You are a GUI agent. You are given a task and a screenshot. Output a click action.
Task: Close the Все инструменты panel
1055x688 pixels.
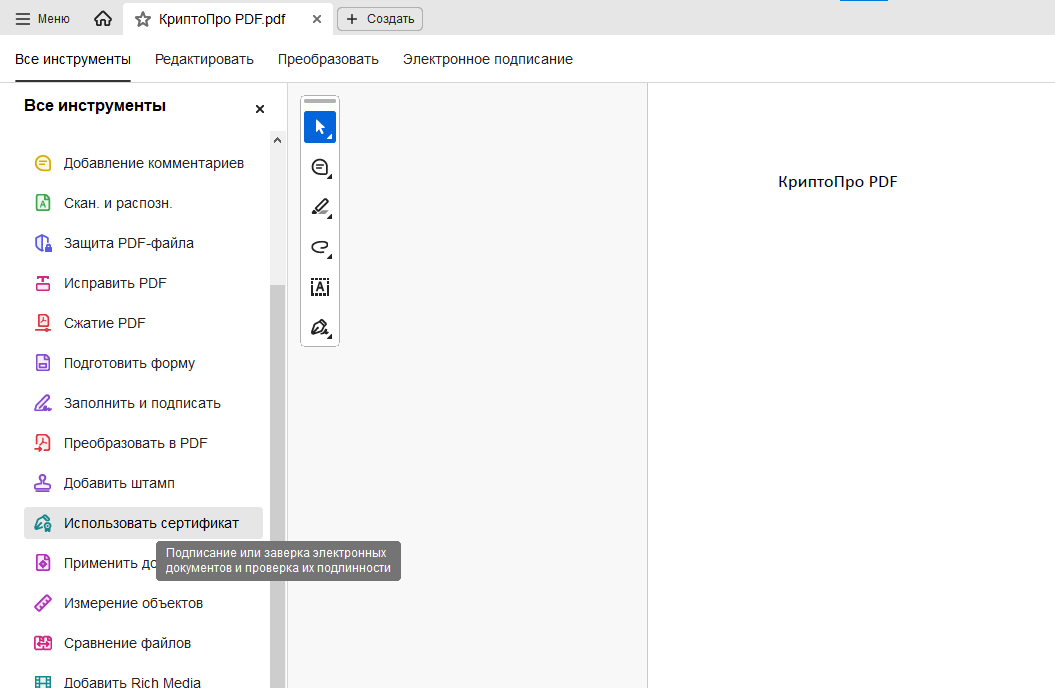coord(260,109)
